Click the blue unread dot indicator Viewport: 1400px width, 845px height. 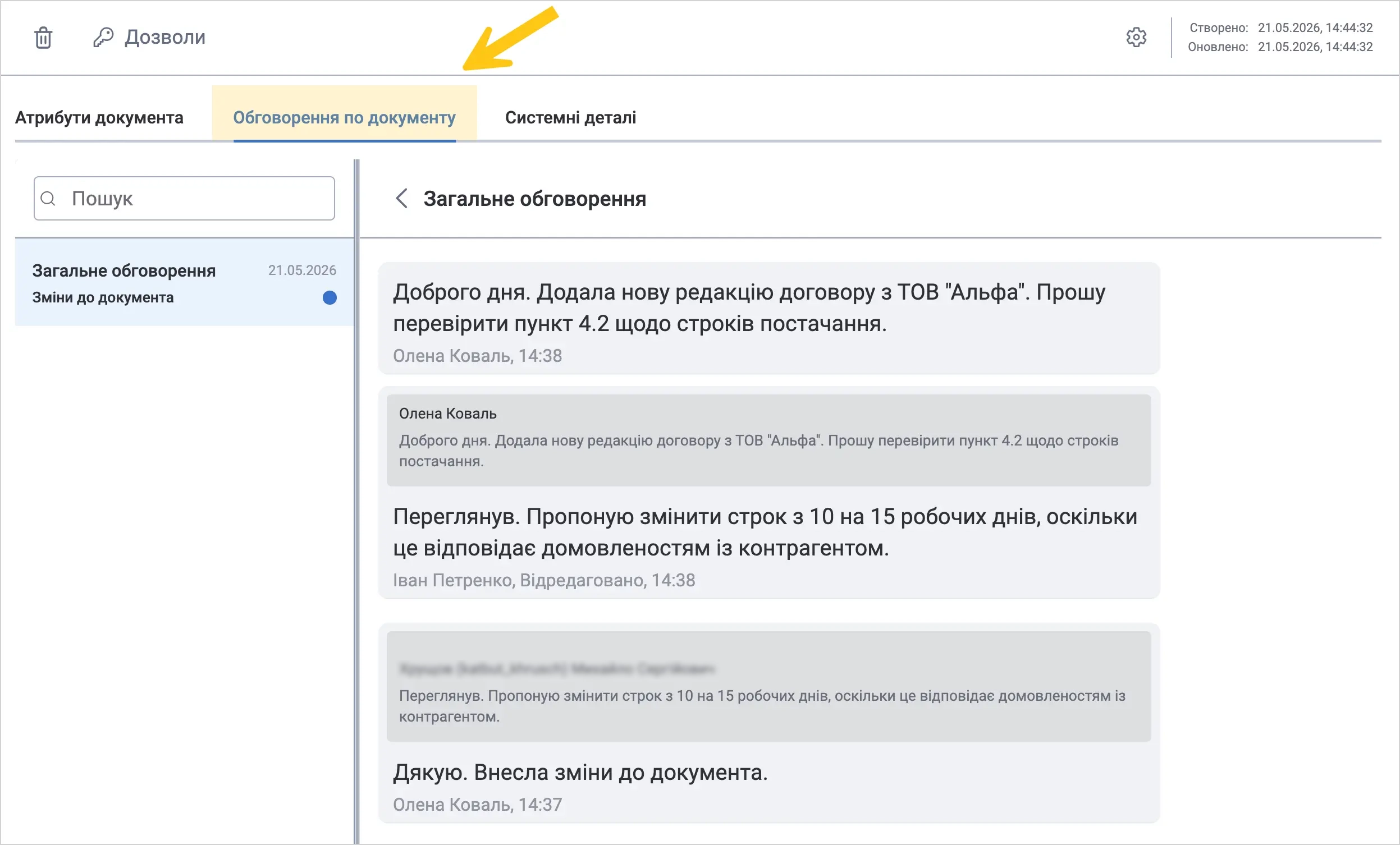point(330,297)
